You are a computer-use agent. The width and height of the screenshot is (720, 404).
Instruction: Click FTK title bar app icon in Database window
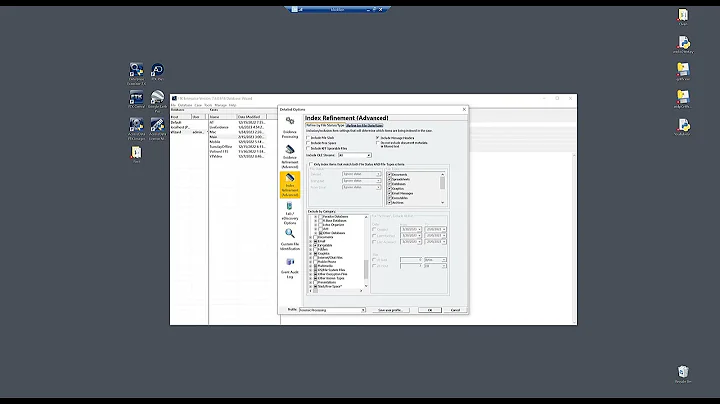point(174,98)
